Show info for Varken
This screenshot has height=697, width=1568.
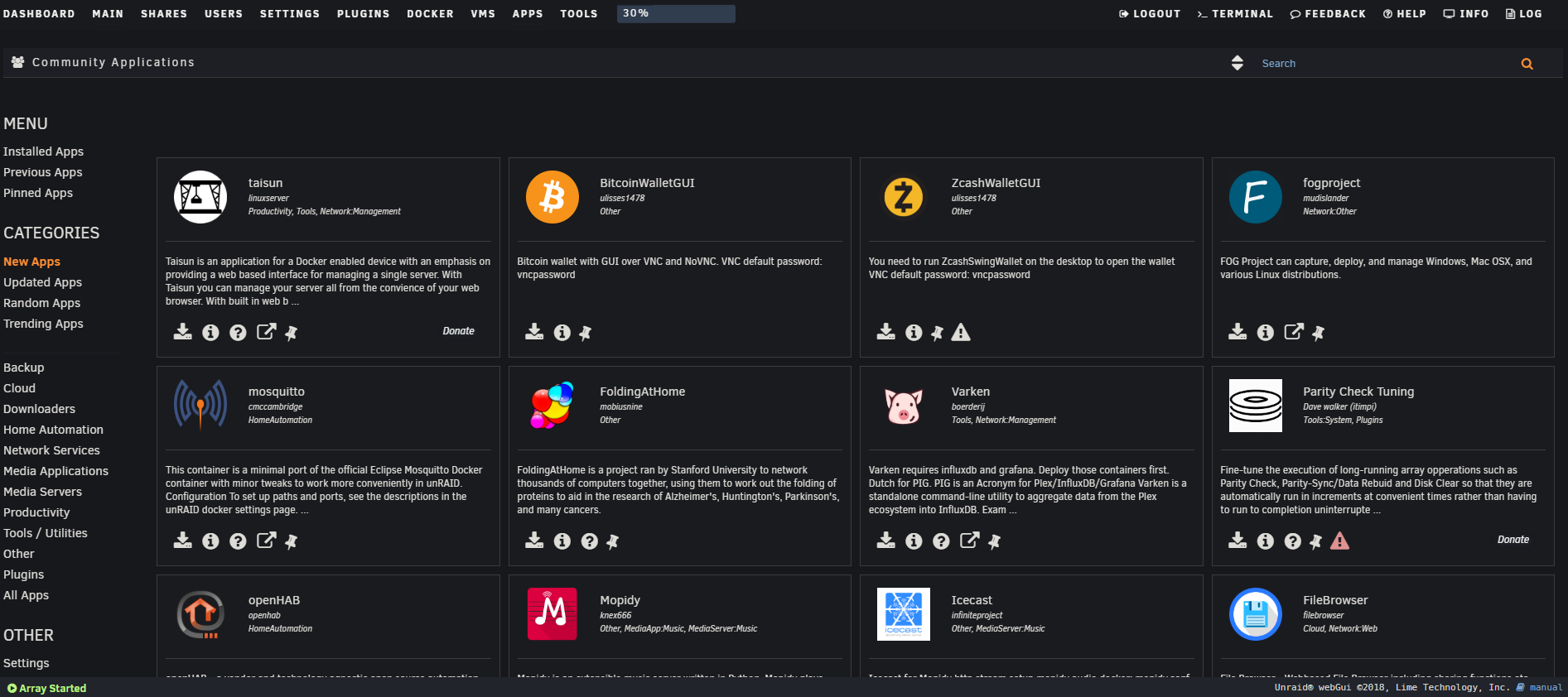(914, 541)
